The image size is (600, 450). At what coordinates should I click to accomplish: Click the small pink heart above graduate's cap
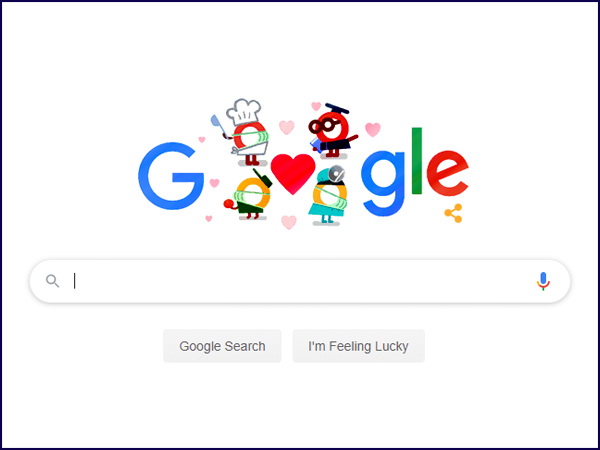click(x=316, y=106)
